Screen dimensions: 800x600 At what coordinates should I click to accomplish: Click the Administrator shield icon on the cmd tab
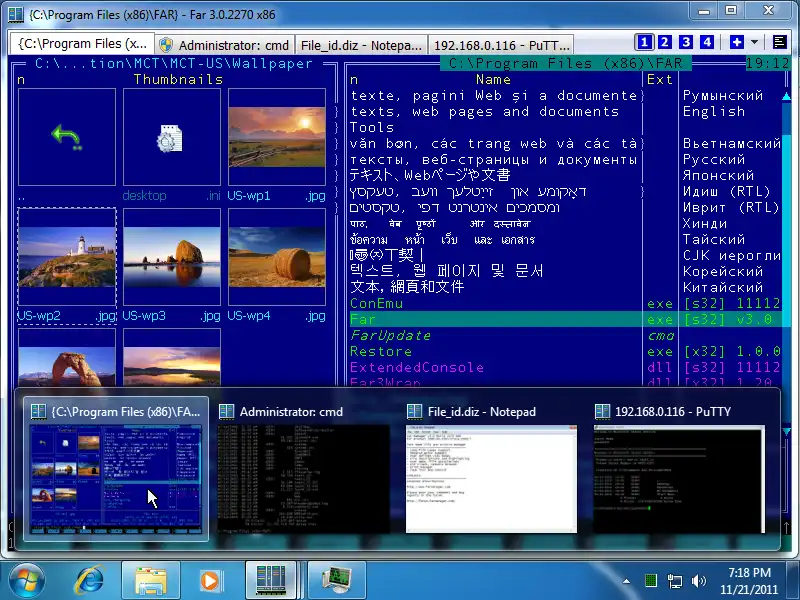tap(165, 45)
